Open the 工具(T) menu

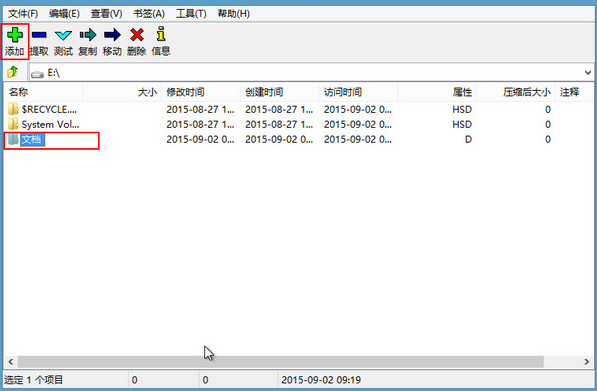click(191, 14)
